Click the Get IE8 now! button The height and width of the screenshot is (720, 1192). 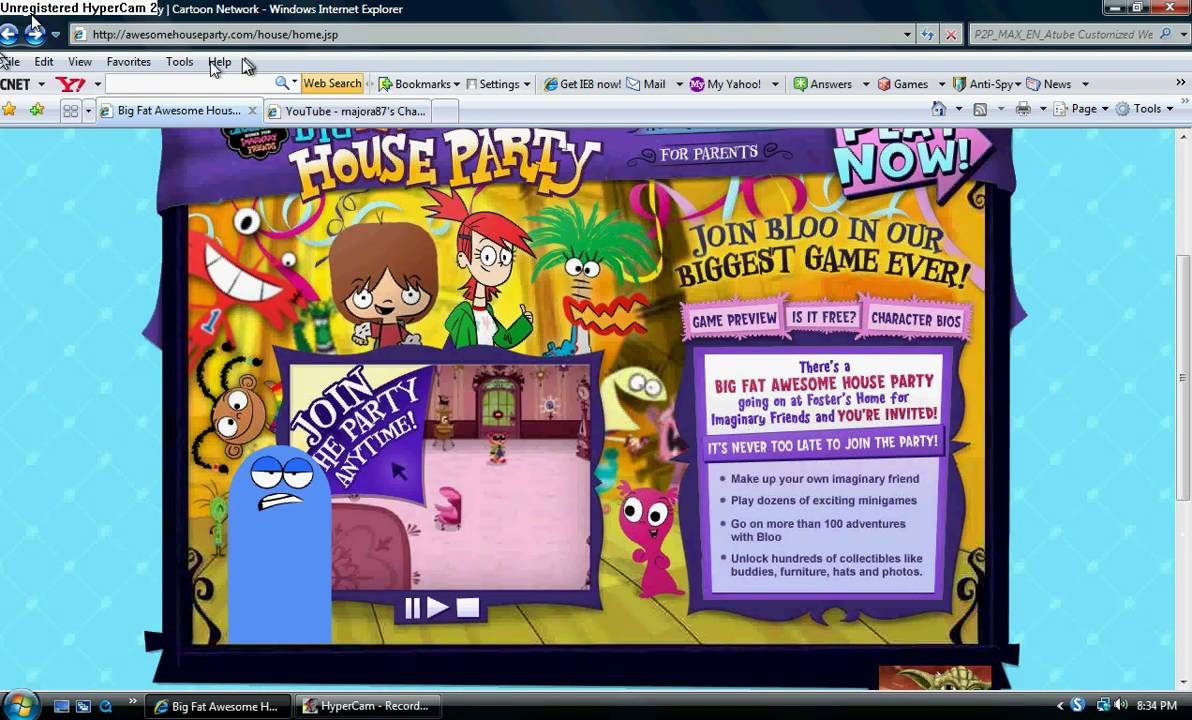[582, 84]
